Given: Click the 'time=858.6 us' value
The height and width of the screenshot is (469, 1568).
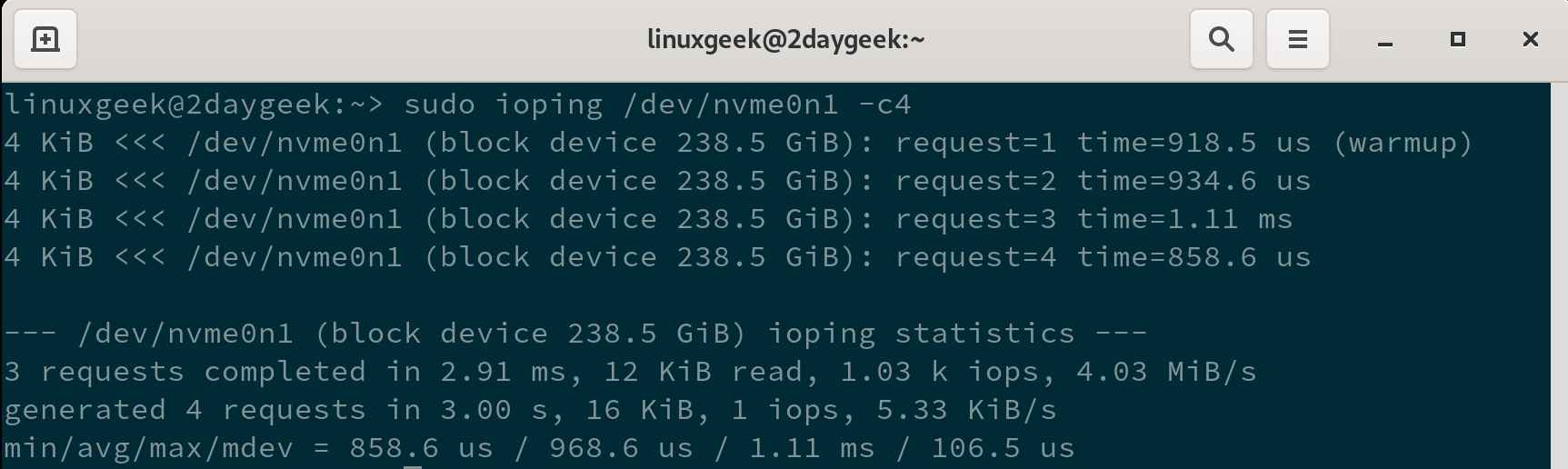Looking at the screenshot, I should click(1193, 257).
